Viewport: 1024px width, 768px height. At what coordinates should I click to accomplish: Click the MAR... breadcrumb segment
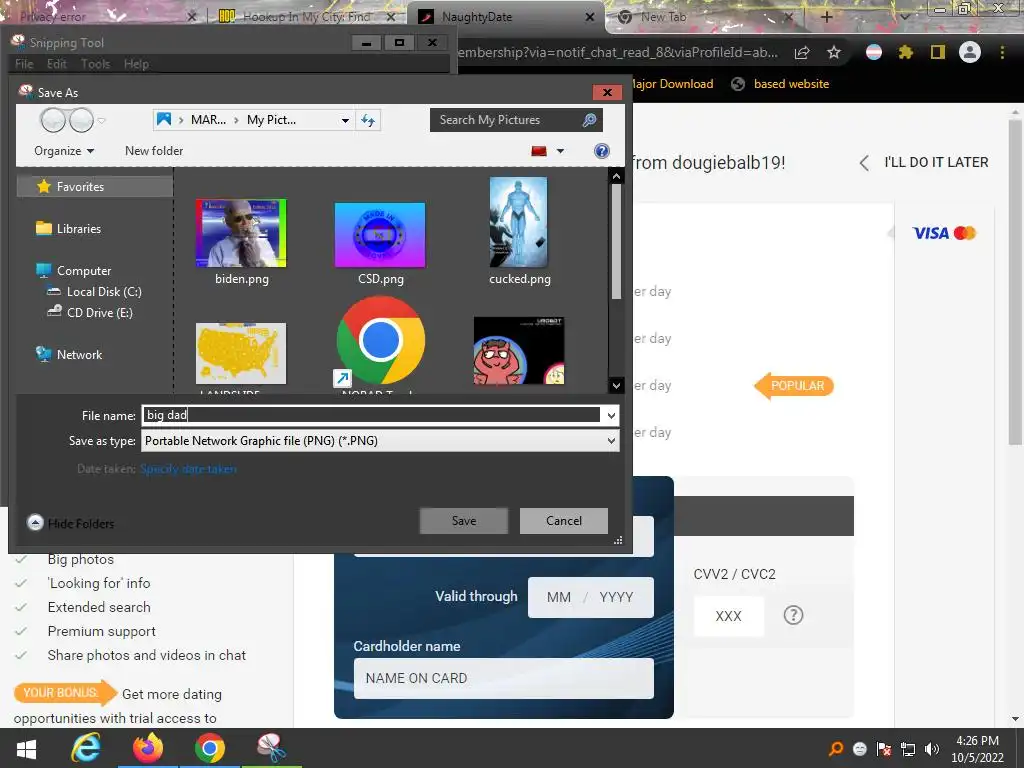208,120
